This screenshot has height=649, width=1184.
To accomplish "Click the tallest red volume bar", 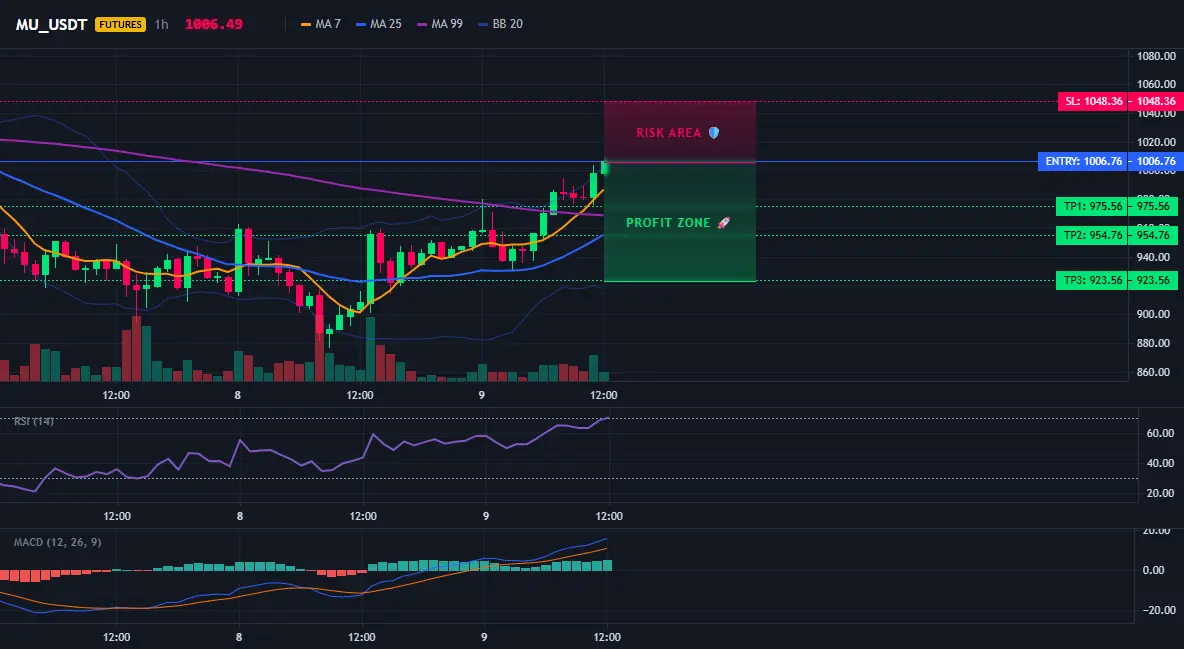I will (136, 348).
